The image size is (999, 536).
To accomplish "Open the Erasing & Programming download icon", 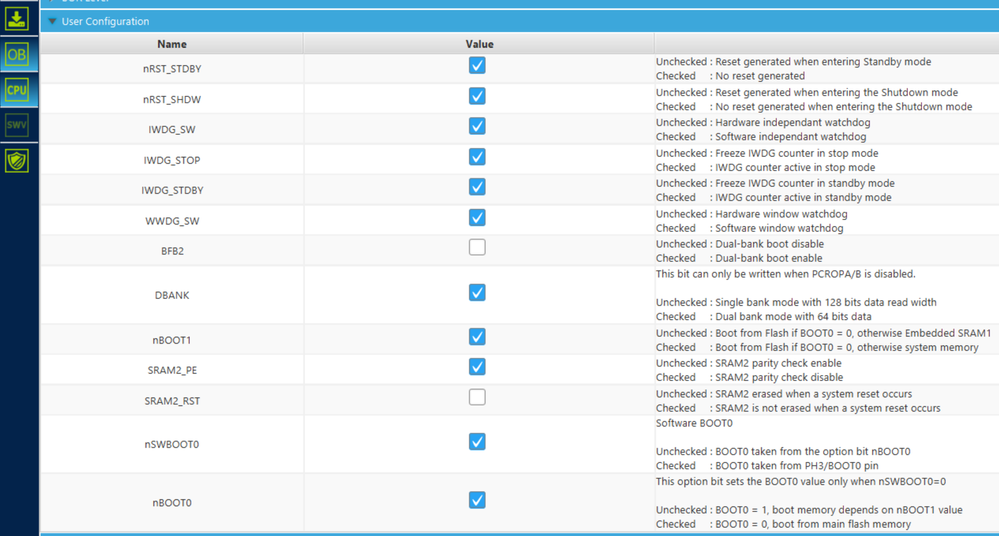I will (17, 18).
